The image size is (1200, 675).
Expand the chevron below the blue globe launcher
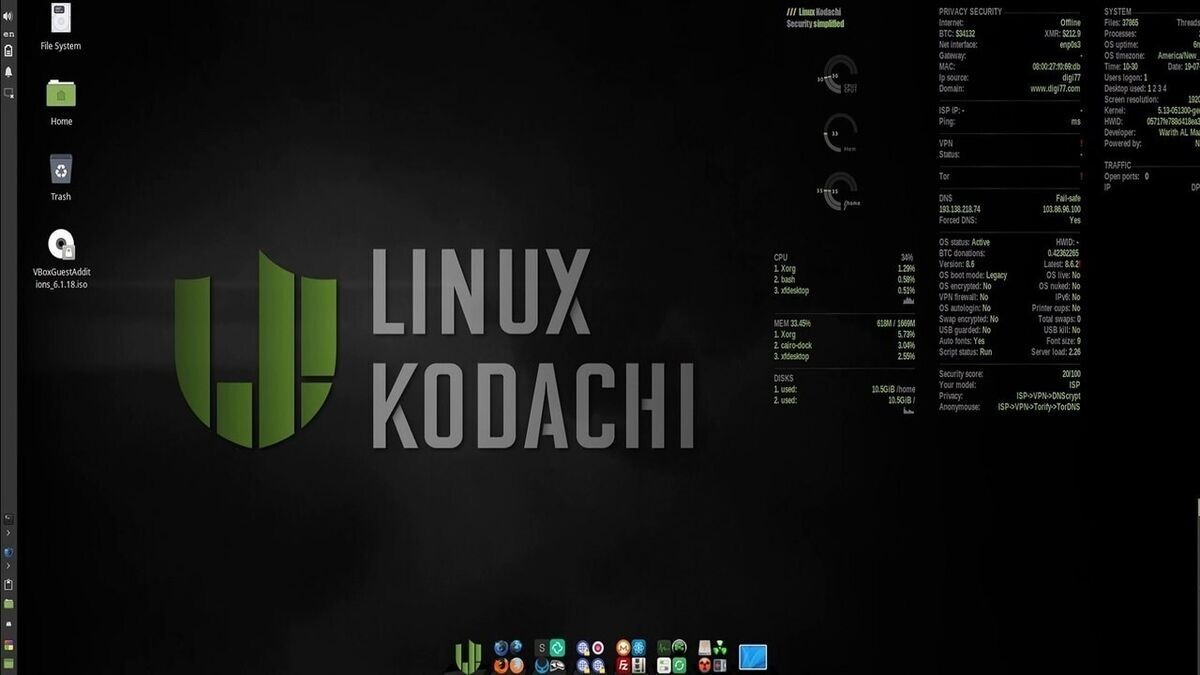8,566
